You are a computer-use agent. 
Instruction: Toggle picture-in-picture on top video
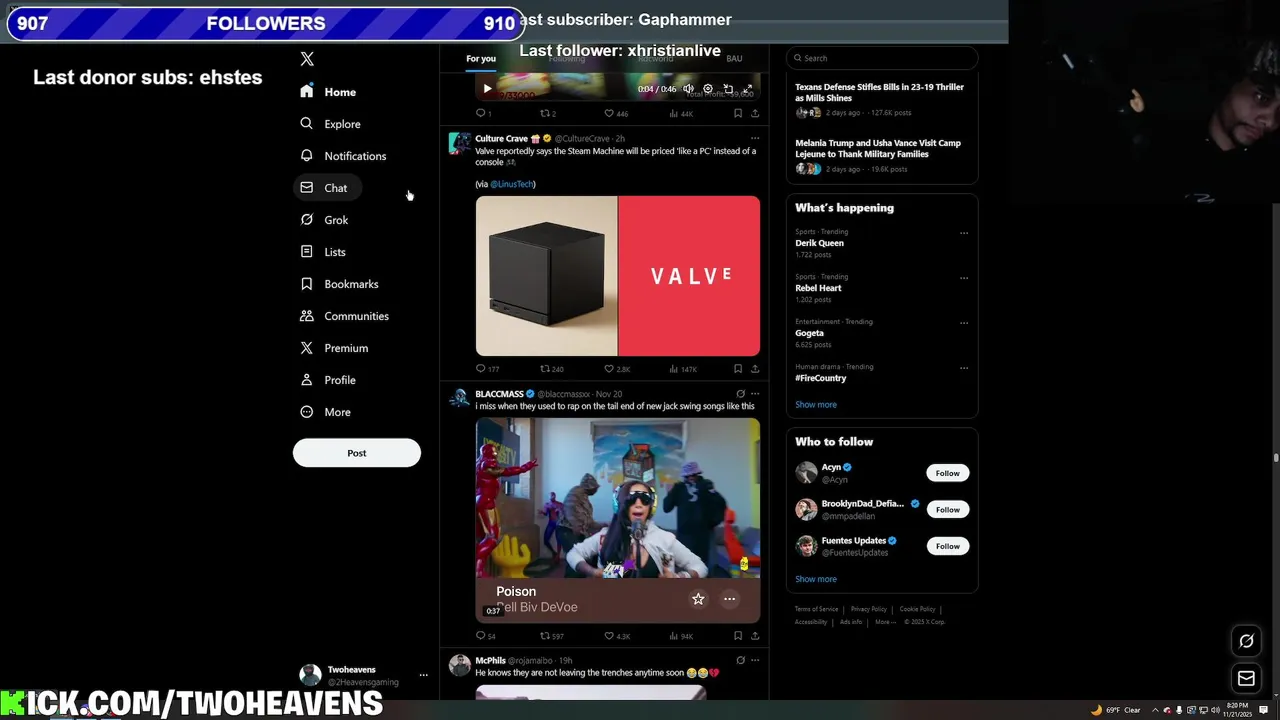click(x=728, y=89)
